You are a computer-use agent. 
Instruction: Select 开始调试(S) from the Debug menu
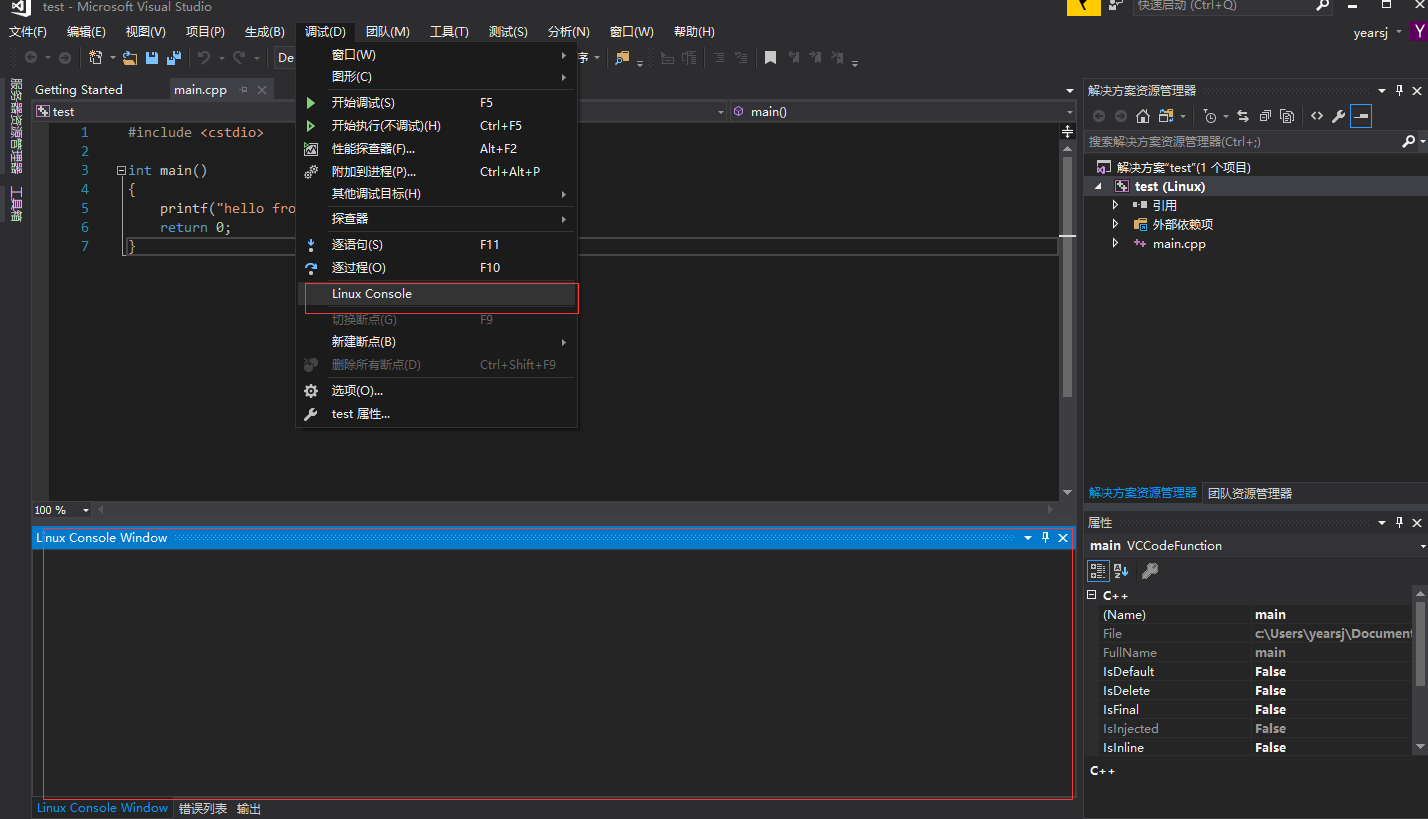436,103
